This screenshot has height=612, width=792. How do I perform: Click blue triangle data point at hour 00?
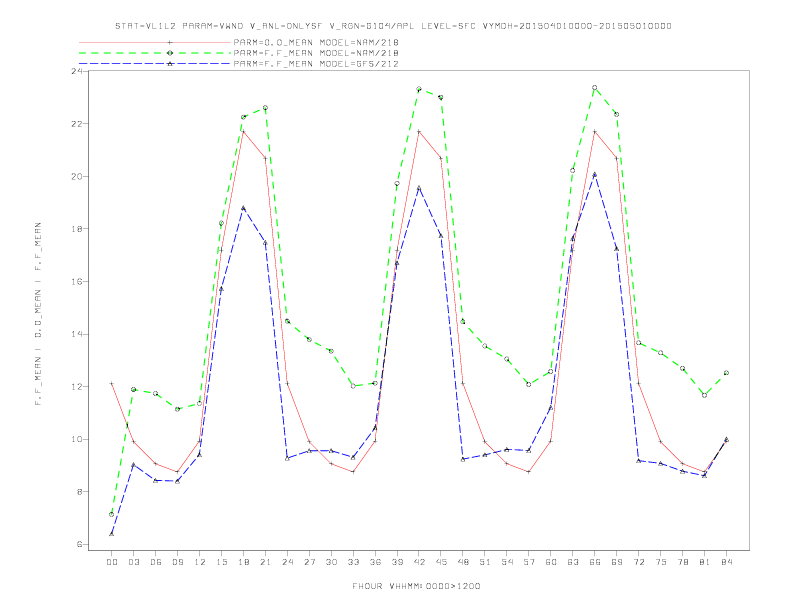[x=112, y=534]
